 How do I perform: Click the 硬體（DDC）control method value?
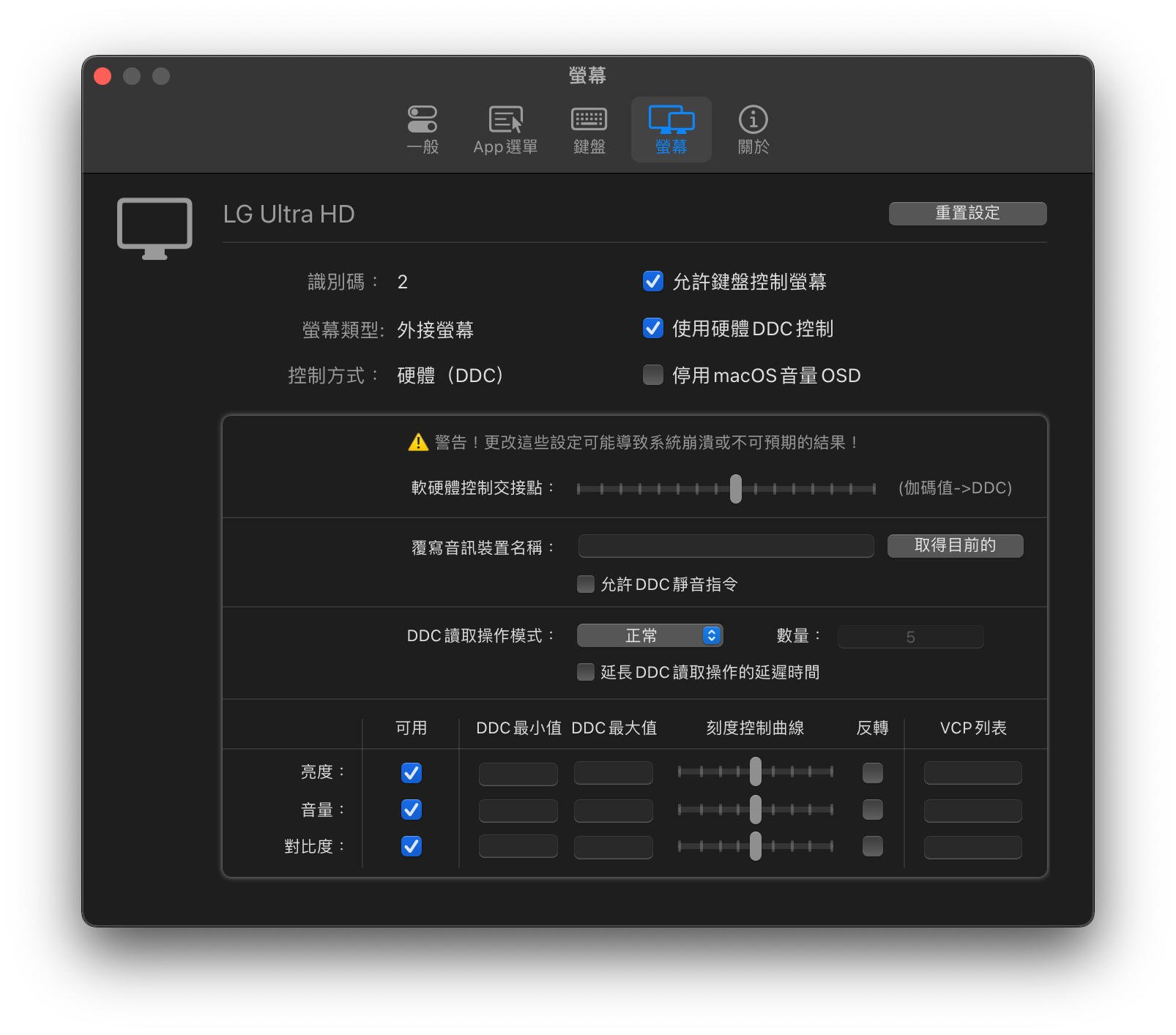[x=450, y=375]
